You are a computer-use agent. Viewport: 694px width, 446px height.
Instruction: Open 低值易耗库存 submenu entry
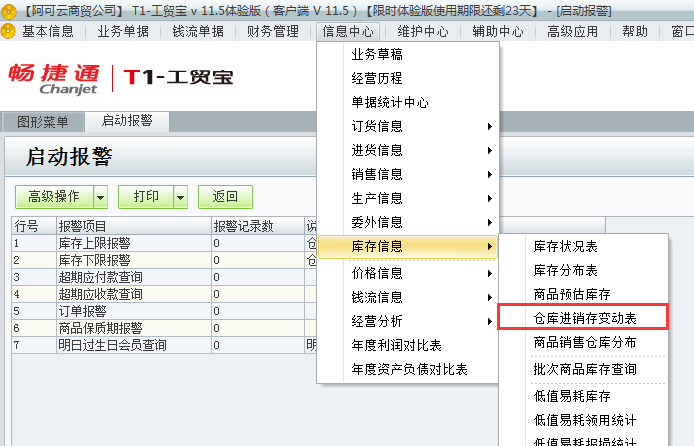tap(583, 396)
